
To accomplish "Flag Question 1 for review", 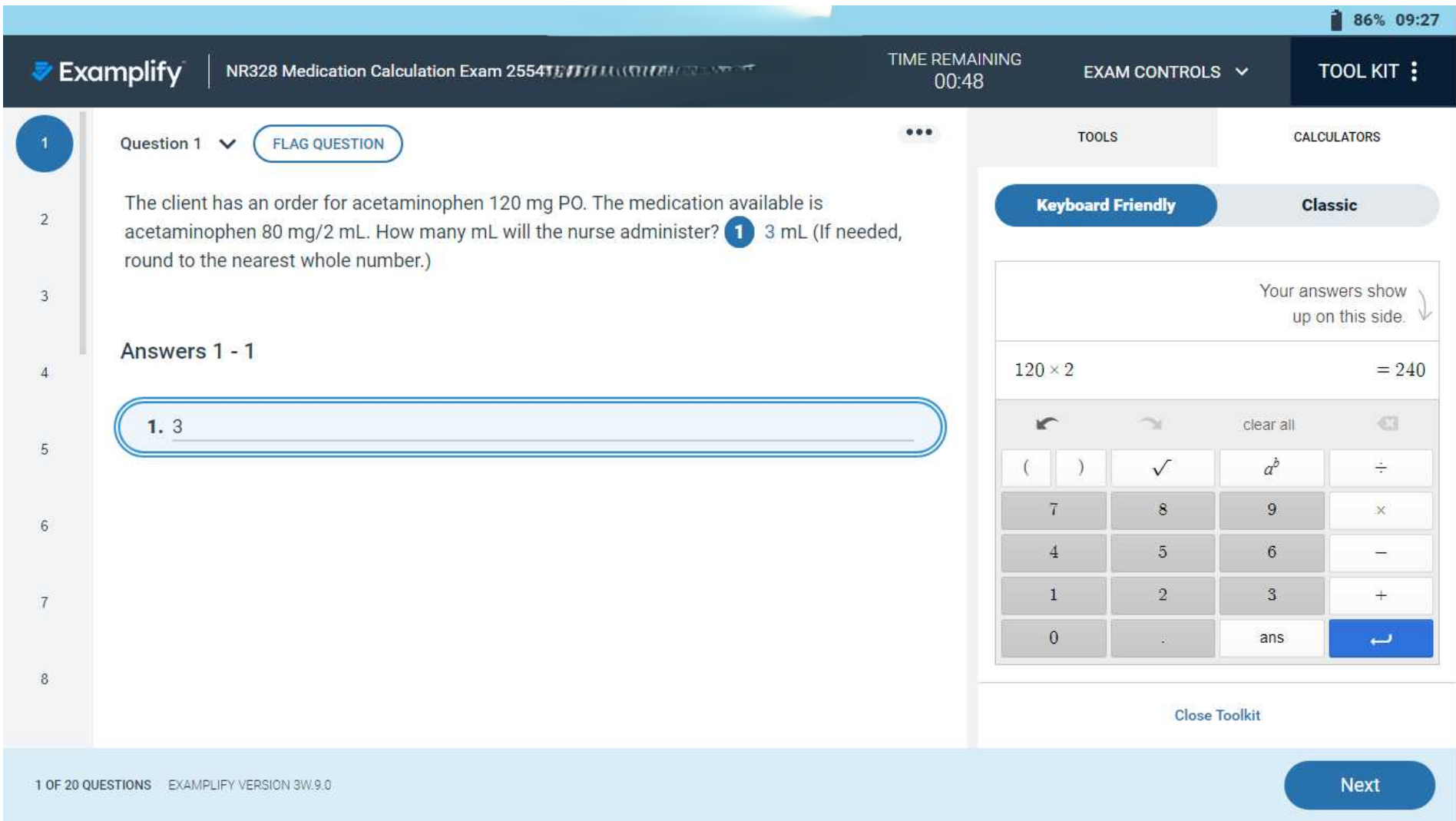I will tap(328, 144).
